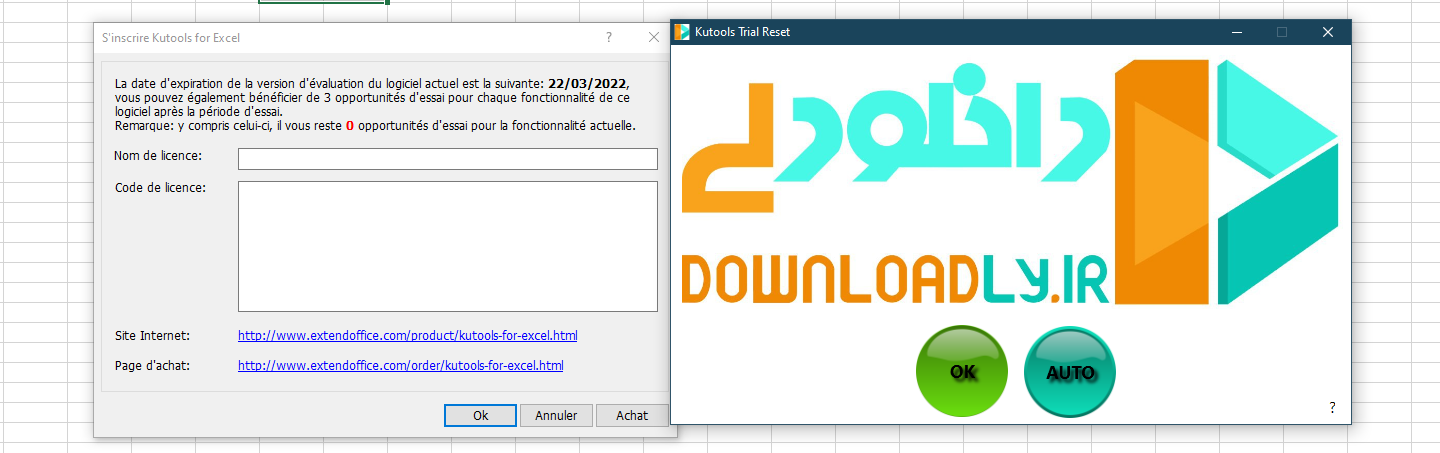Click the 'Nom de licence:' label
This screenshot has height=453, width=1440.
pos(159,156)
